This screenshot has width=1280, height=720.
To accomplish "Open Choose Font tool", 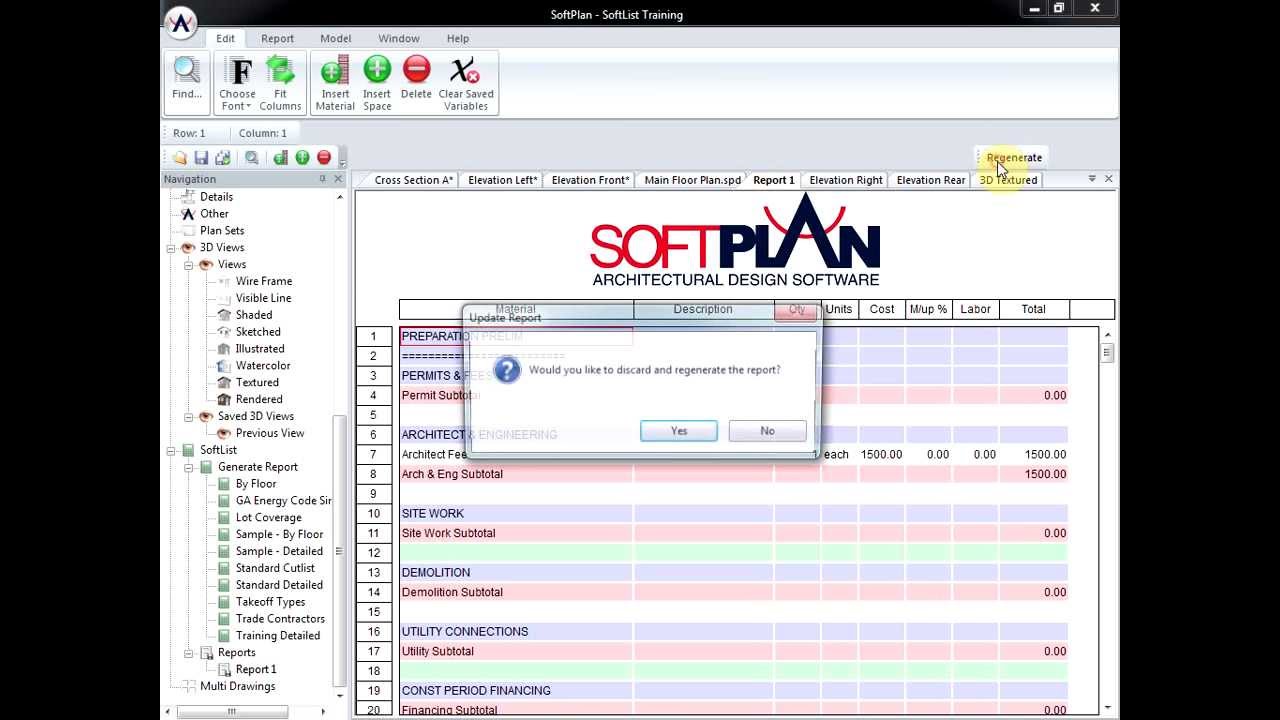I will 237,83.
